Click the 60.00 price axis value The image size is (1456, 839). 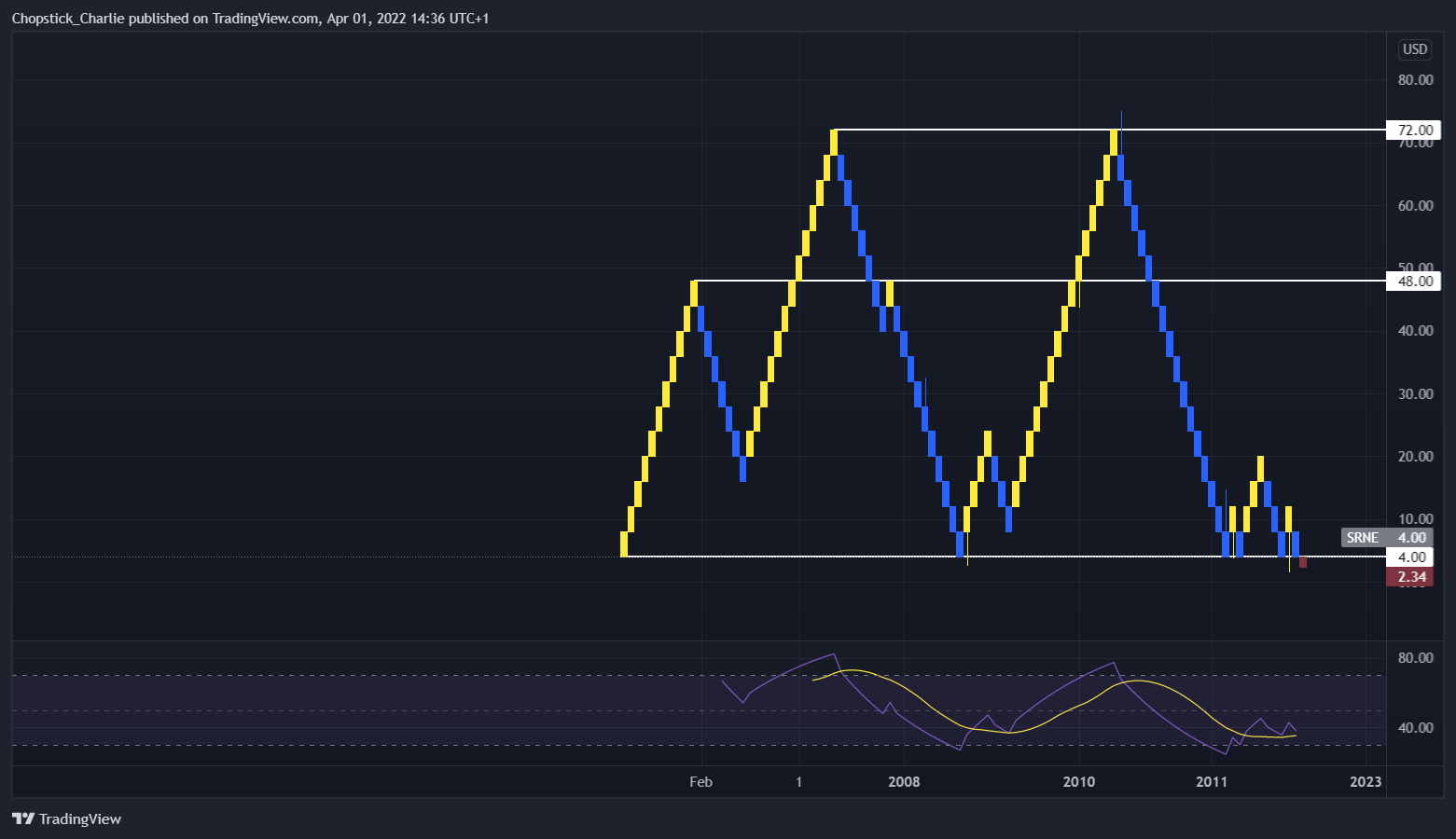coord(1415,206)
